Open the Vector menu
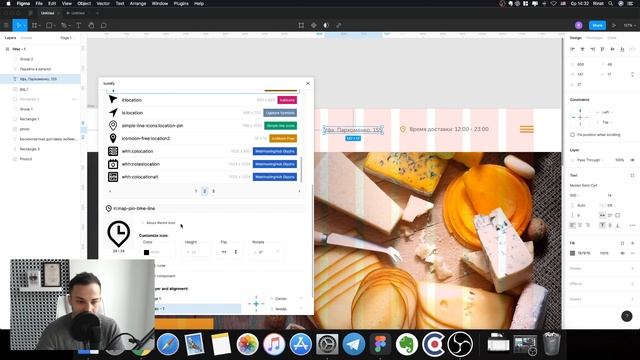This screenshot has width=640, height=360. (103, 3)
